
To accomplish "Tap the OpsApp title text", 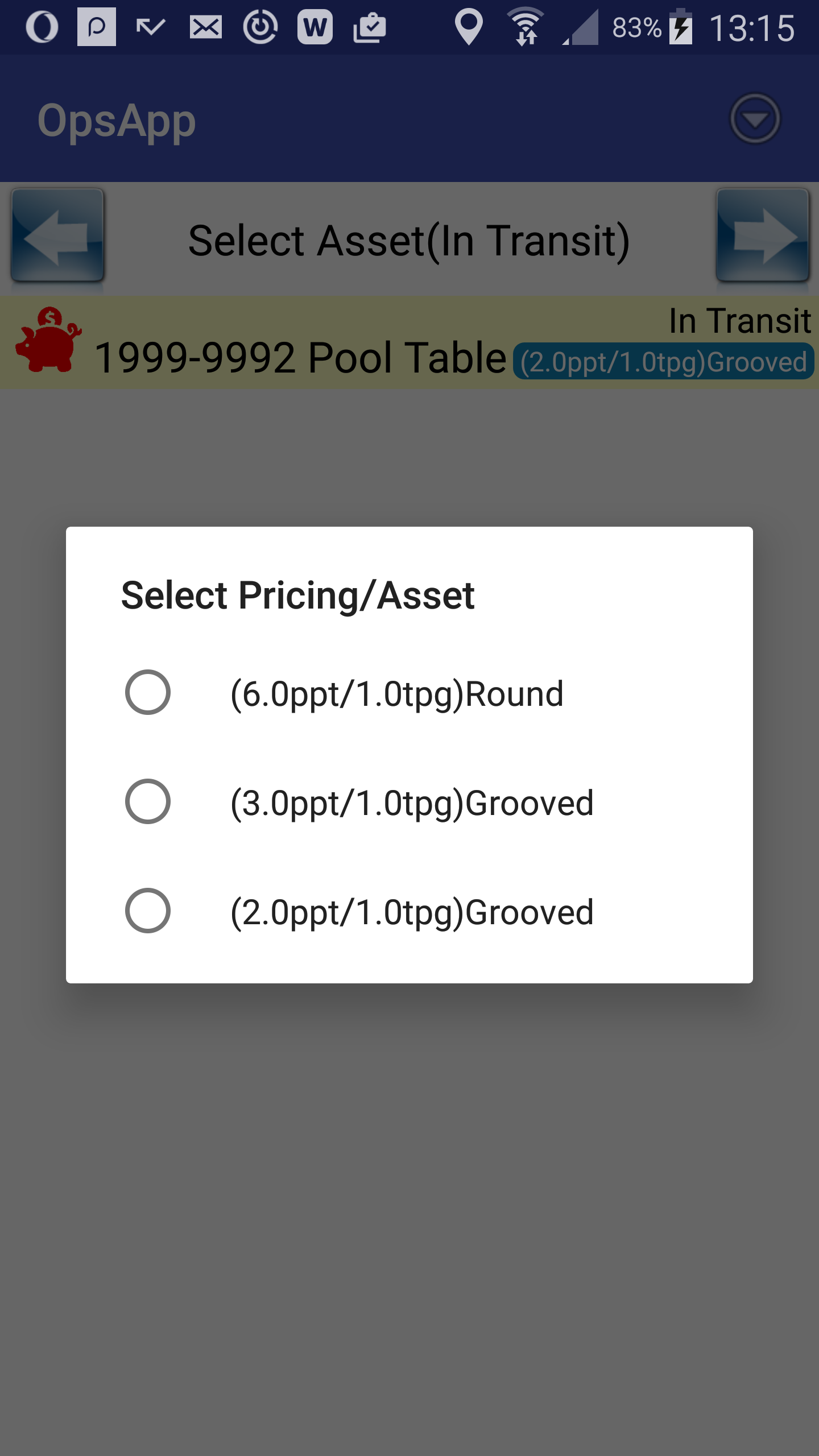I will [x=117, y=121].
